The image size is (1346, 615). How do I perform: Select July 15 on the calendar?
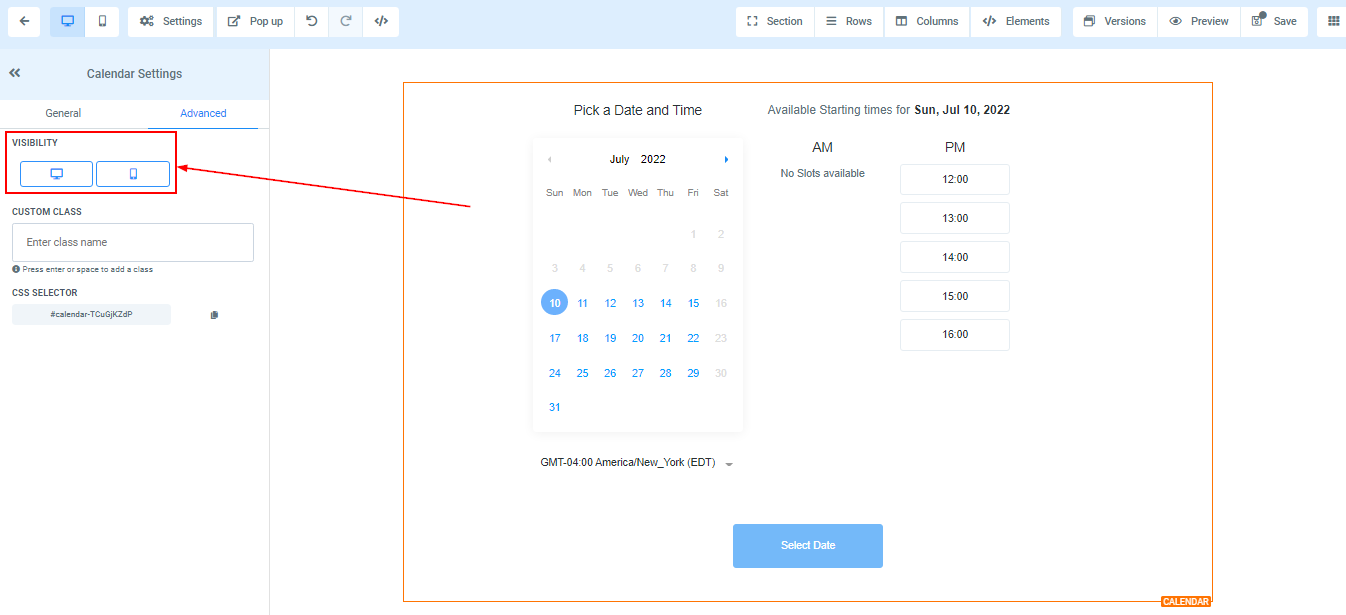pos(693,303)
